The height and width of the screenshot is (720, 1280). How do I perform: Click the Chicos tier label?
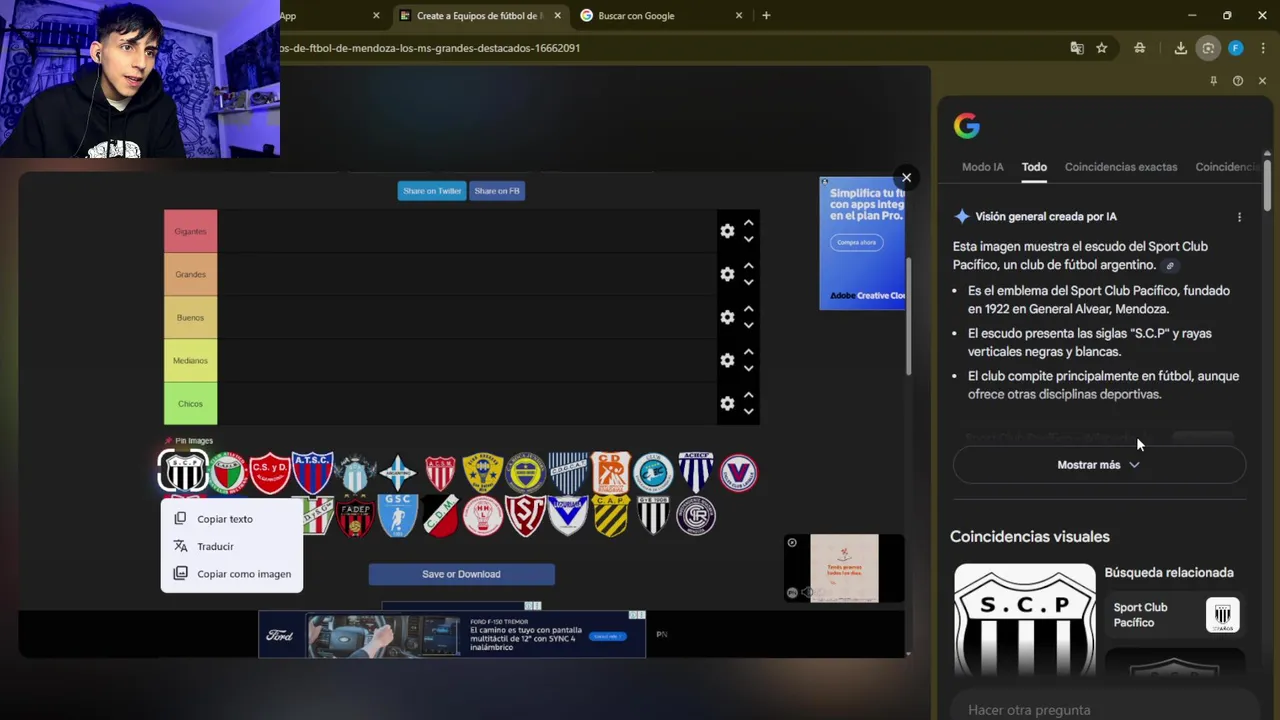[x=190, y=403]
